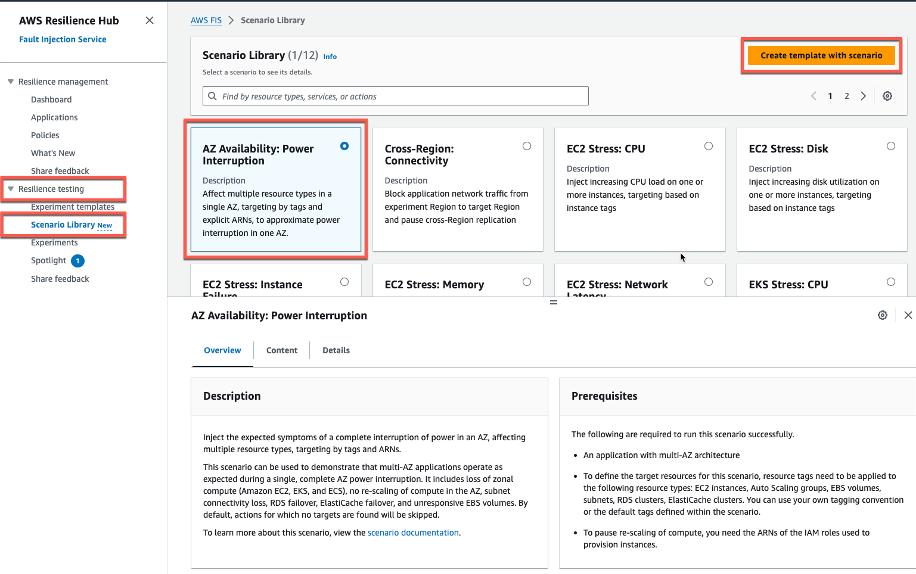Go to previous page of scenarios
This screenshot has width=916, height=574.
[813, 96]
